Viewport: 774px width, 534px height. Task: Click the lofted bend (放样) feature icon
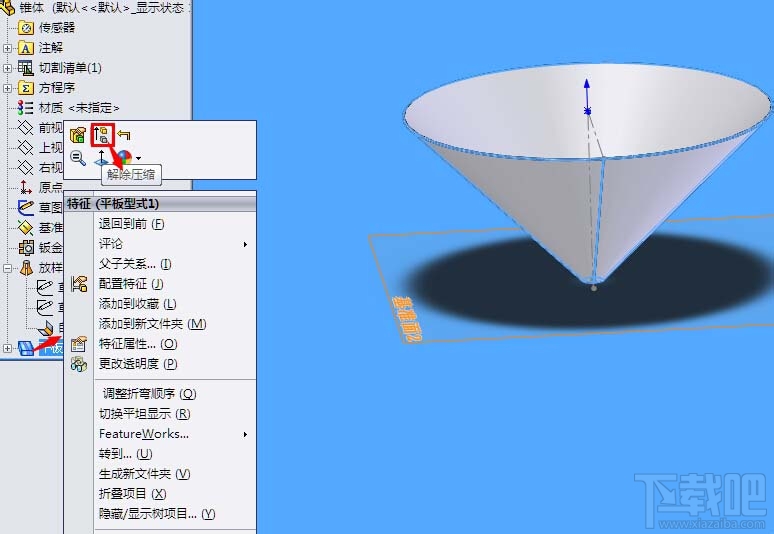click(x=26, y=268)
